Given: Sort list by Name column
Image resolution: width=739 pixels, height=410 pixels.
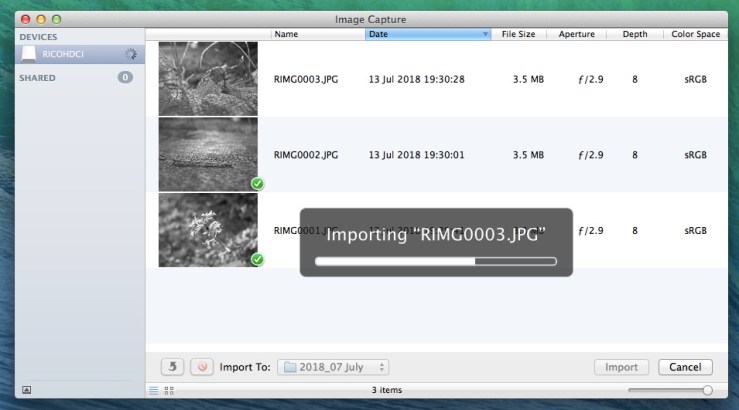Looking at the screenshot, I should 317,34.
